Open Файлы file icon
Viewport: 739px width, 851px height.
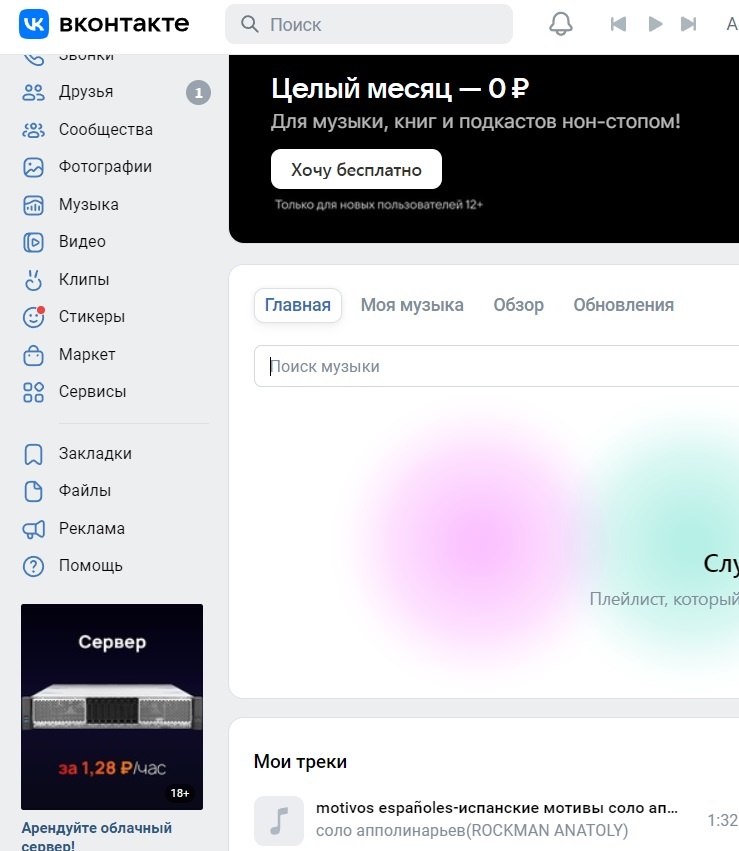click(34, 491)
